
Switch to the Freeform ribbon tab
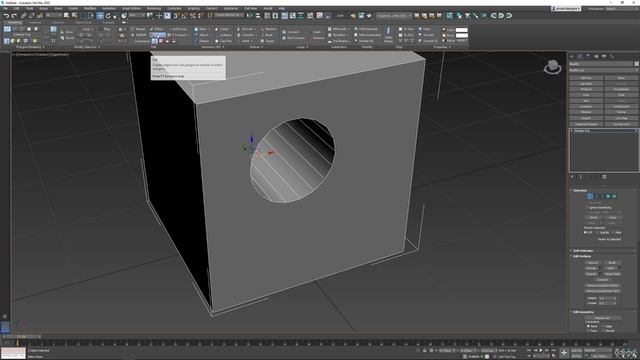tap(35, 22)
